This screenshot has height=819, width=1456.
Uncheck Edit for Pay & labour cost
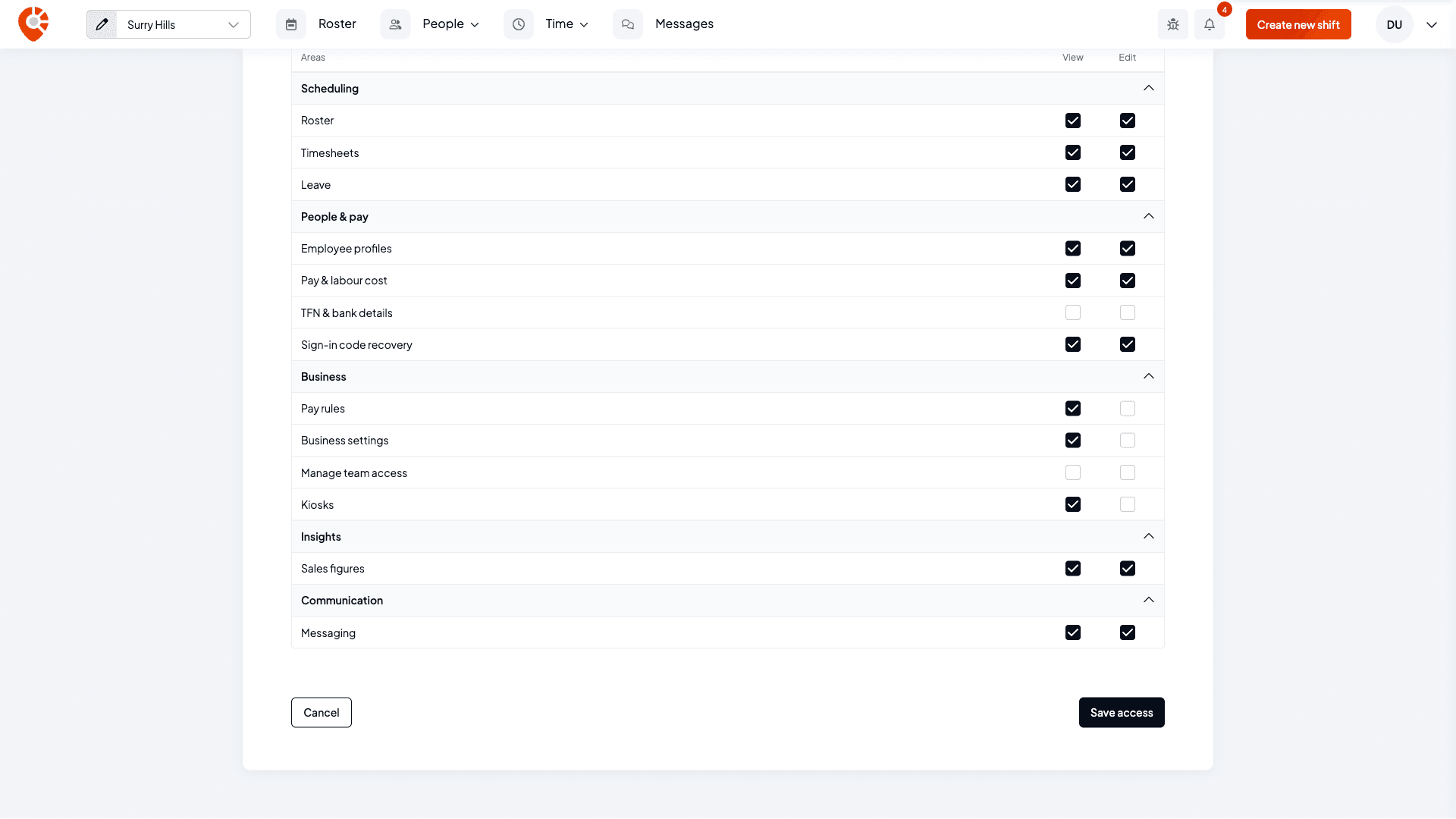[x=1128, y=281]
